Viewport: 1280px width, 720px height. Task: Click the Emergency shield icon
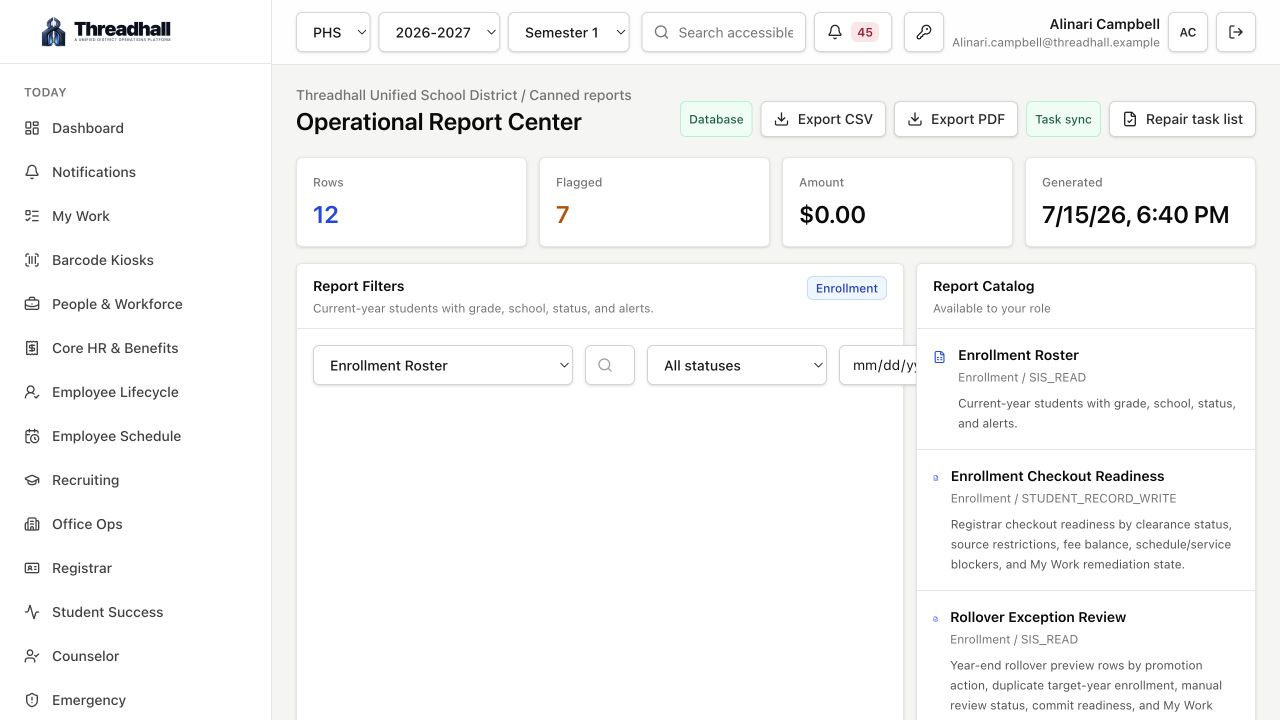coord(32,700)
